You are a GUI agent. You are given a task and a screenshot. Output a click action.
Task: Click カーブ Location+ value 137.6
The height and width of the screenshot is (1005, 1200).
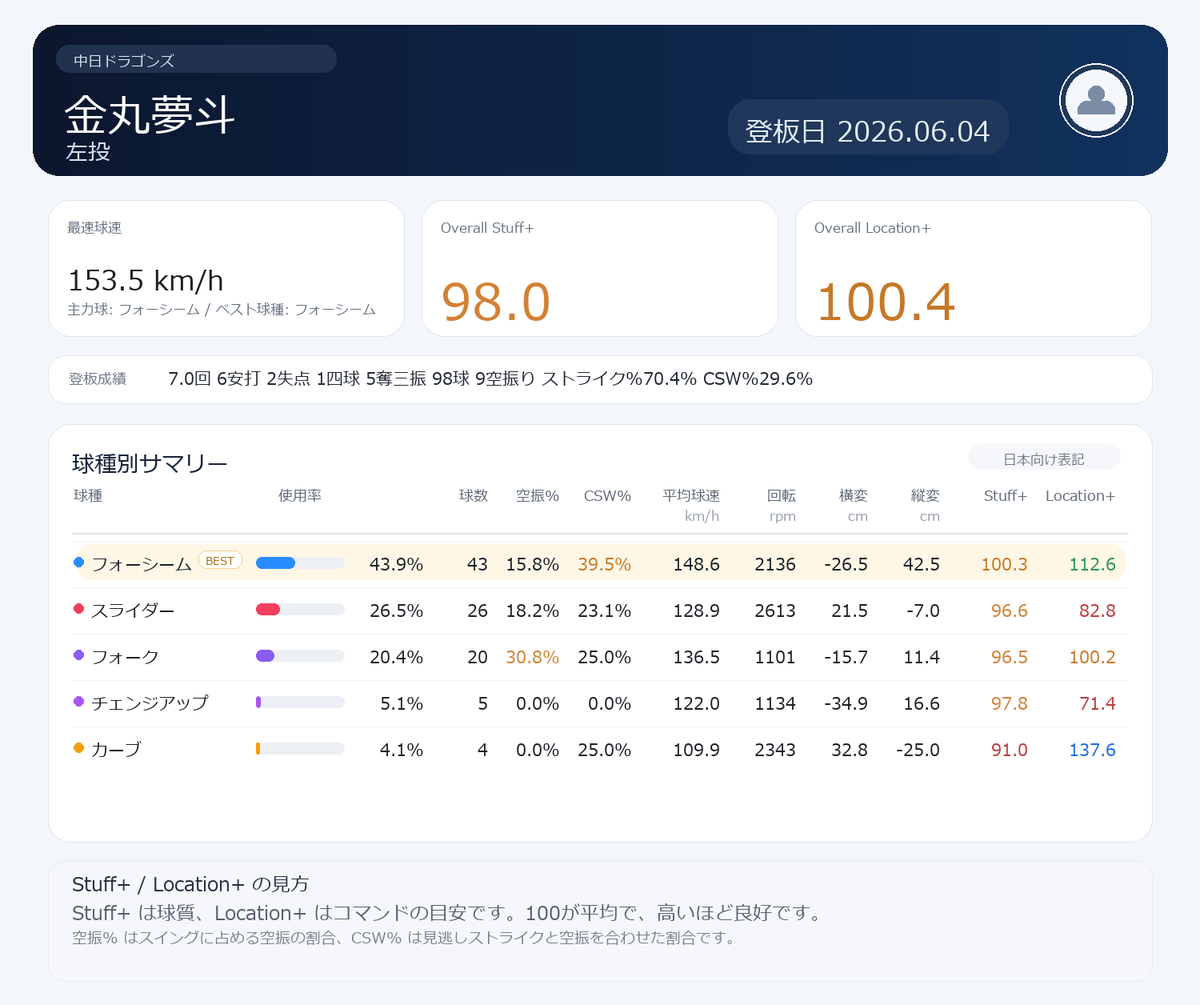click(1092, 749)
